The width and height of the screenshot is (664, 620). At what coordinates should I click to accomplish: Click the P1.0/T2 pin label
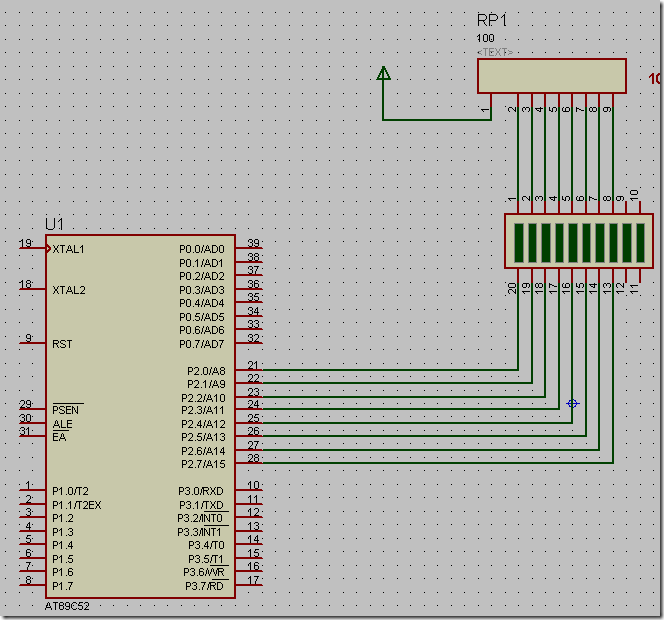(70, 491)
